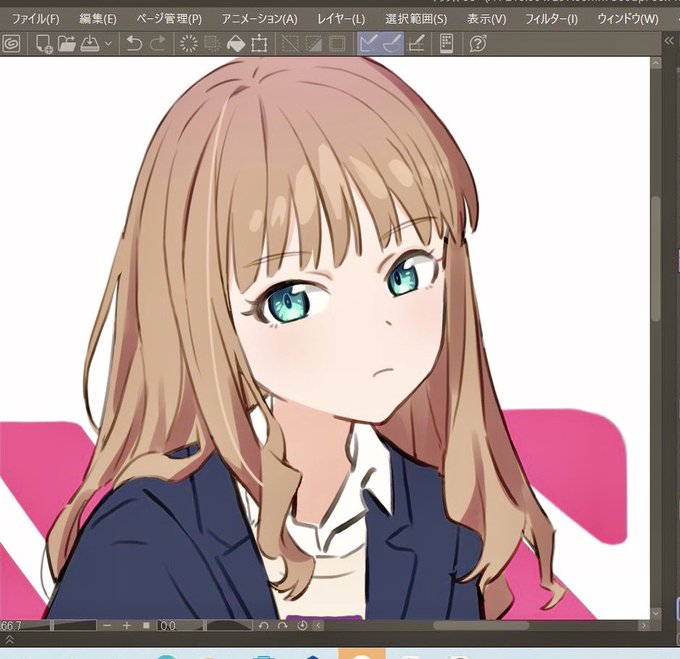
Task: Open the ページ管理(P) menu
Action: (x=169, y=19)
